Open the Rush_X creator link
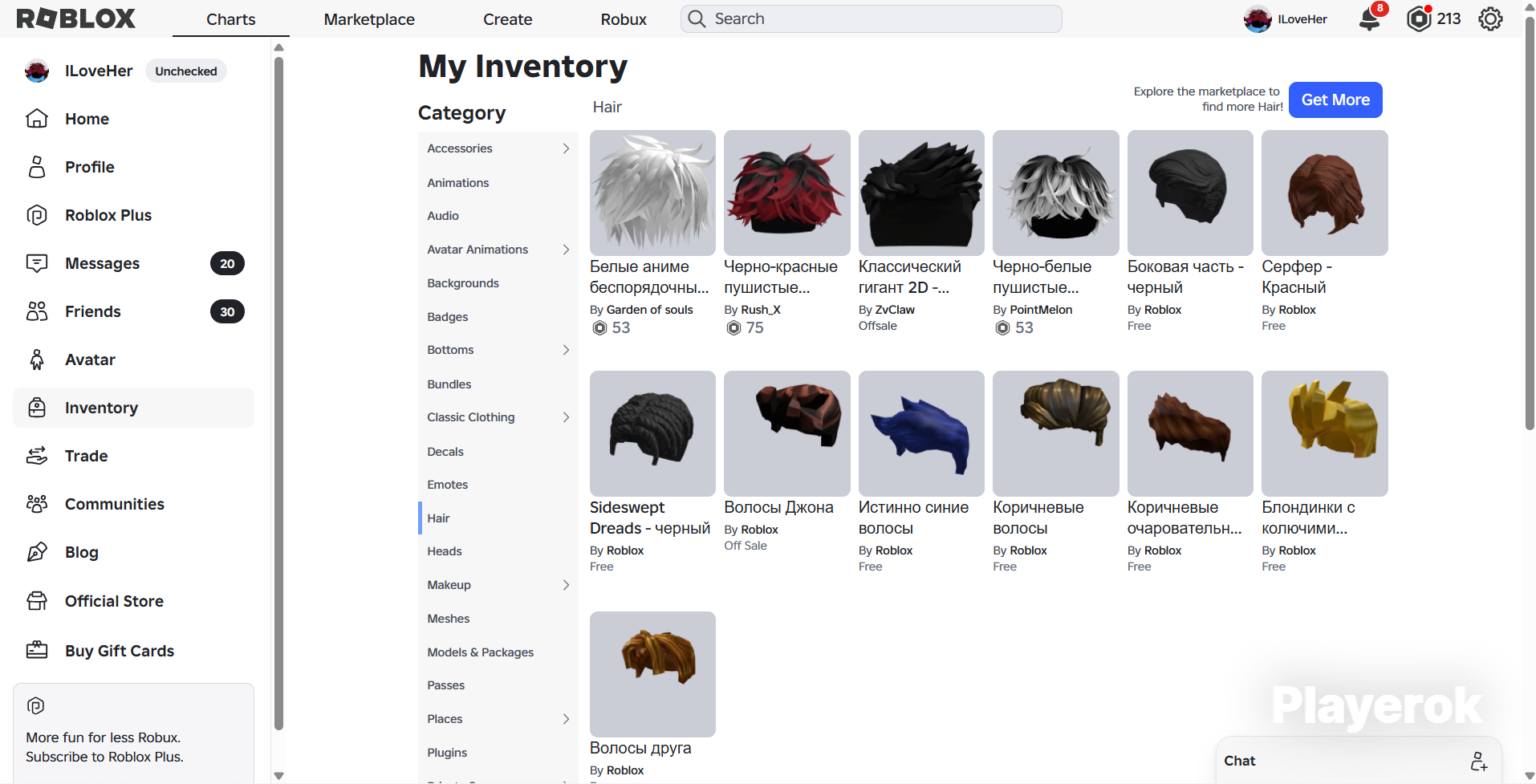Viewport: 1536px width, 784px height. [x=760, y=310]
